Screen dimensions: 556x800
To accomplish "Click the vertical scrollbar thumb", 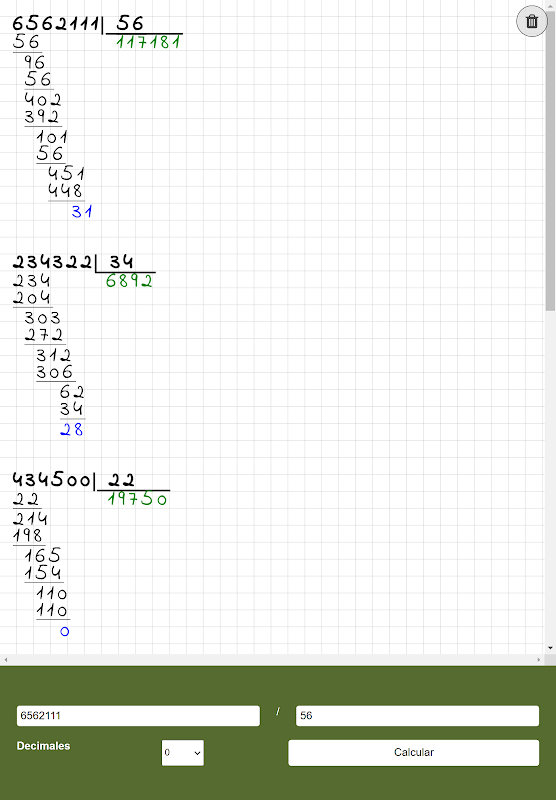I will (x=550, y=159).
